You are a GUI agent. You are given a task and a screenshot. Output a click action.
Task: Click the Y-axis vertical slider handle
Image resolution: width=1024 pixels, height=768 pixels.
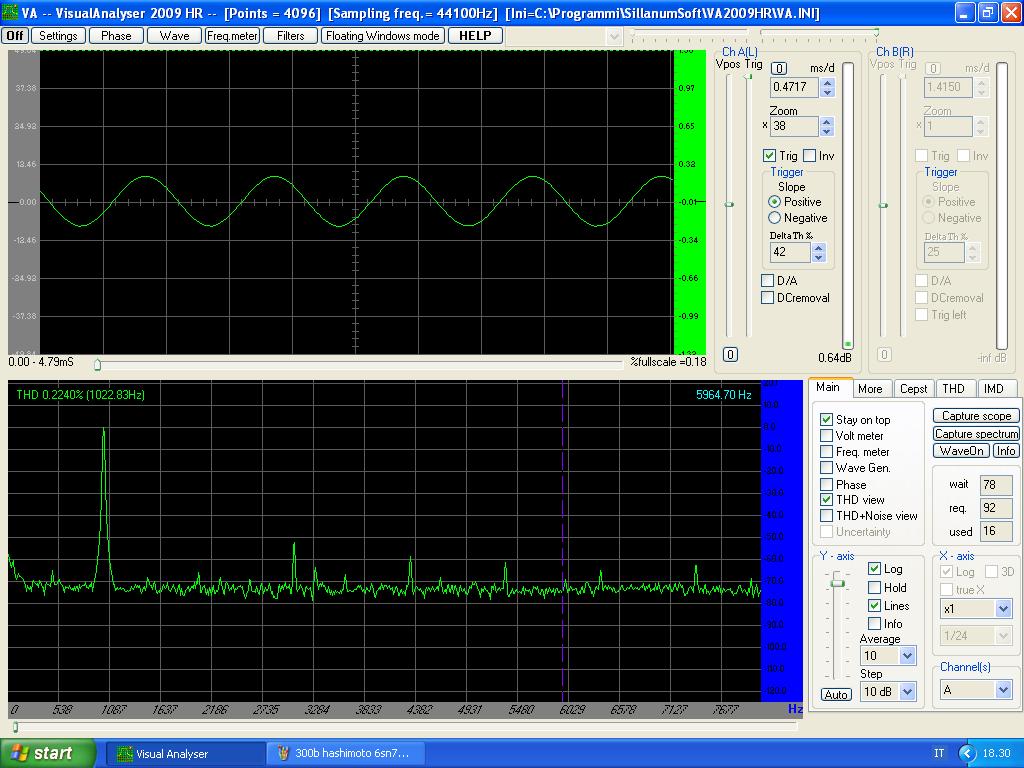pos(837,582)
